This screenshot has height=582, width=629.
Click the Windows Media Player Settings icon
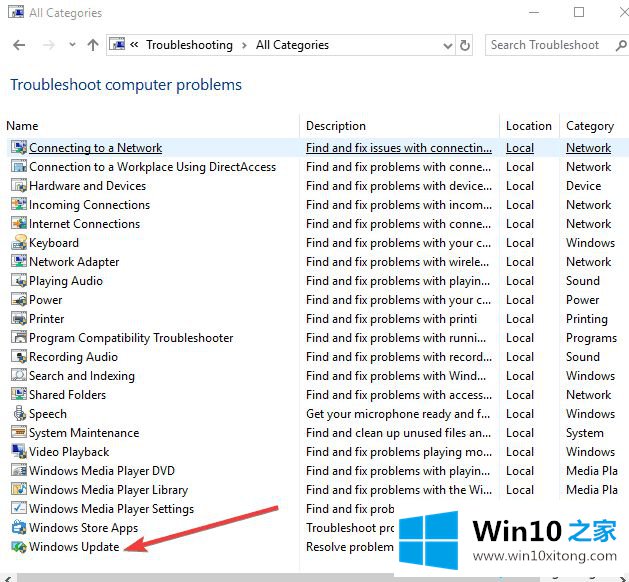(x=19, y=508)
